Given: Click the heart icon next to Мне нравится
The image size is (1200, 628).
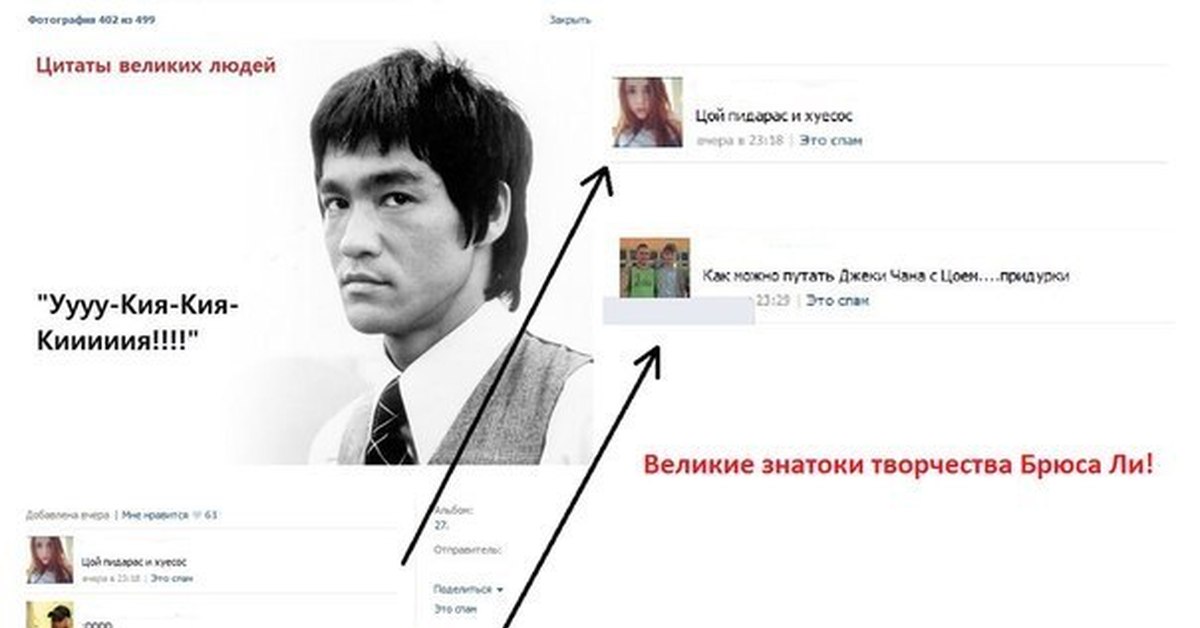Looking at the screenshot, I should coord(197,515).
